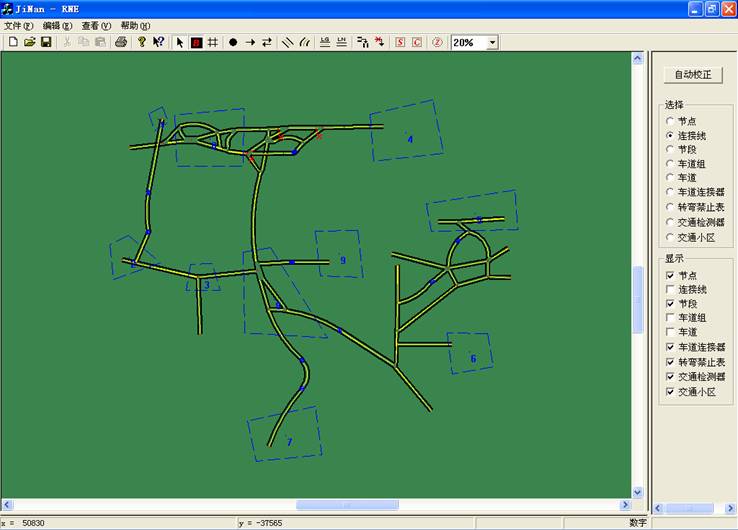Choose the bidirectional arrows link tool
Screen dimensions: 738x530
(267, 43)
